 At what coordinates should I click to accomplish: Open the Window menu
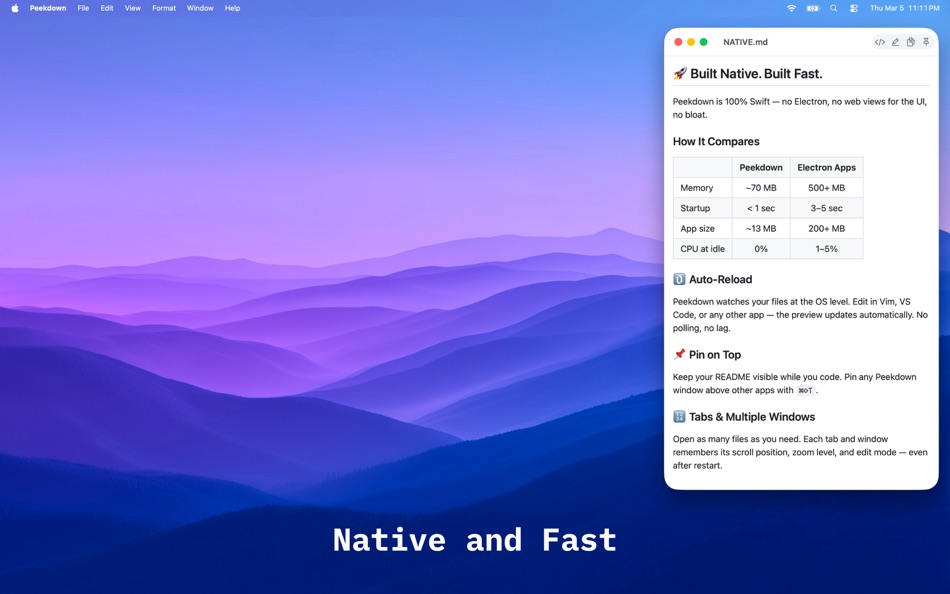(x=200, y=8)
